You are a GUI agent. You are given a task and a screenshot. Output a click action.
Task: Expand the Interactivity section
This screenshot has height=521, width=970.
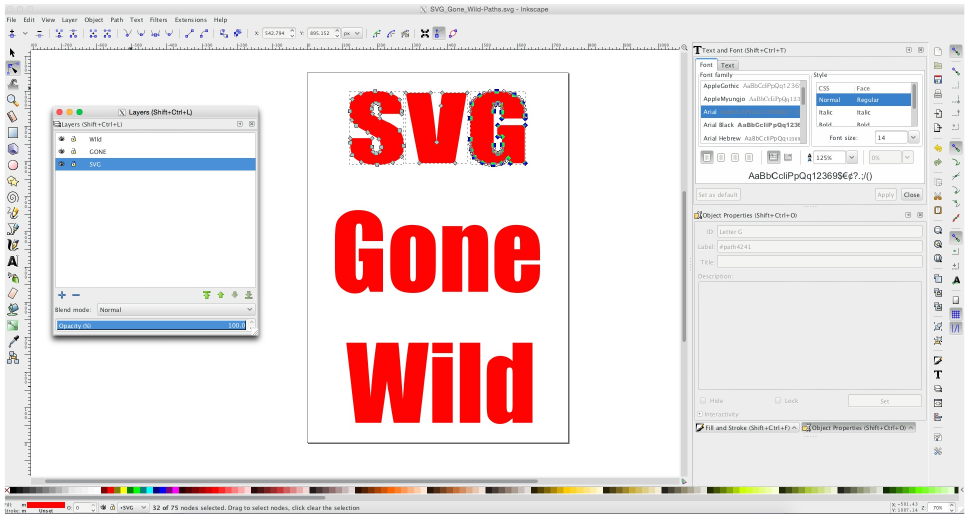700,414
